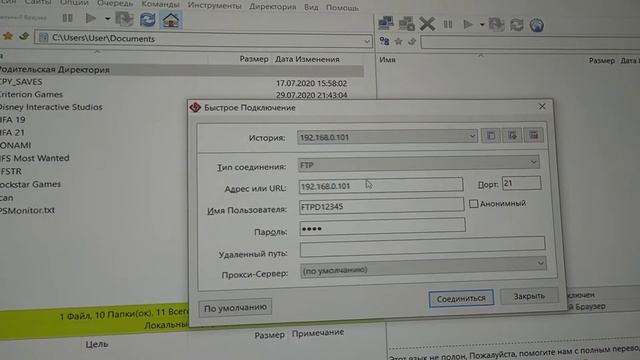Click the Удаленный путь field
This screenshot has height=360, width=640.
[422, 246]
